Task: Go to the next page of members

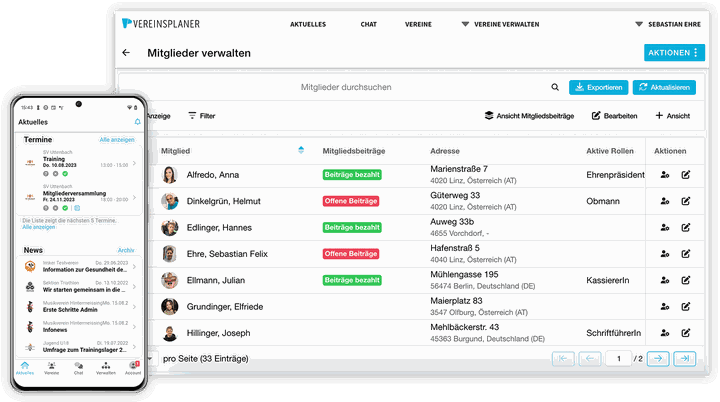Action: click(x=657, y=358)
